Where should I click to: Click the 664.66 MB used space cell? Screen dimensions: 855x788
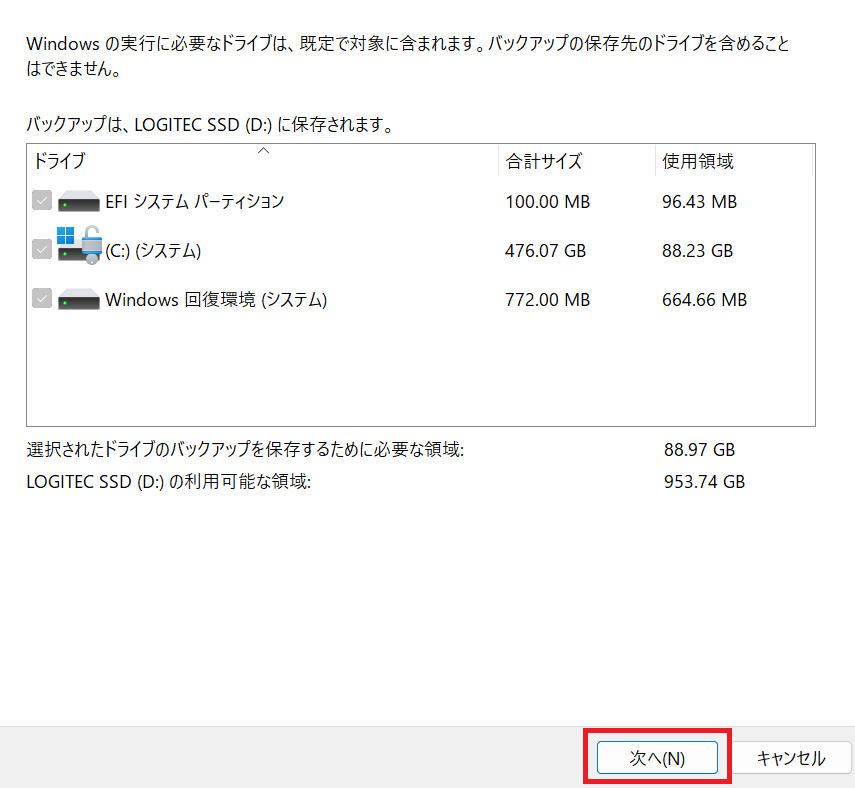click(704, 300)
